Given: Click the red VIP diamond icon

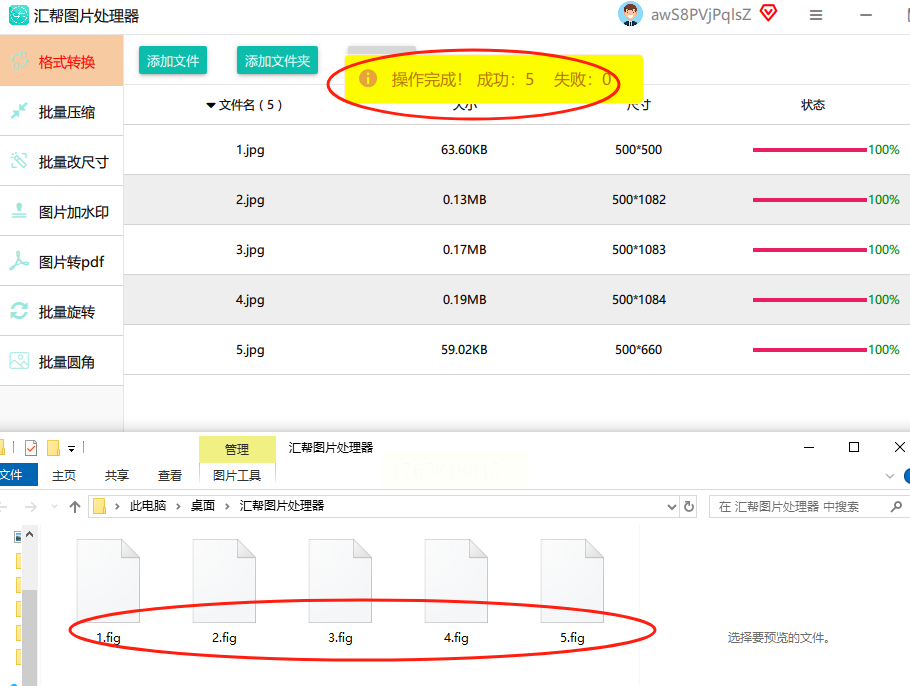Looking at the screenshot, I should point(768,14).
